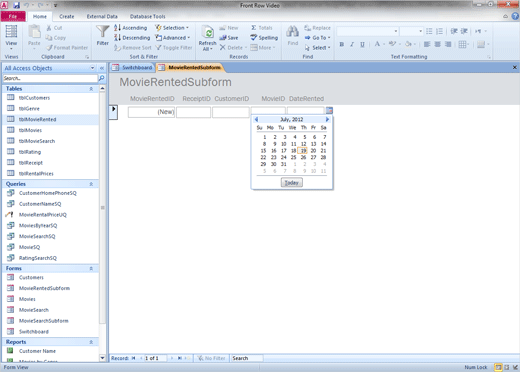Click the CustomerID input field
Viewport: 520px width, 372px height.
[x=231, y=112]
